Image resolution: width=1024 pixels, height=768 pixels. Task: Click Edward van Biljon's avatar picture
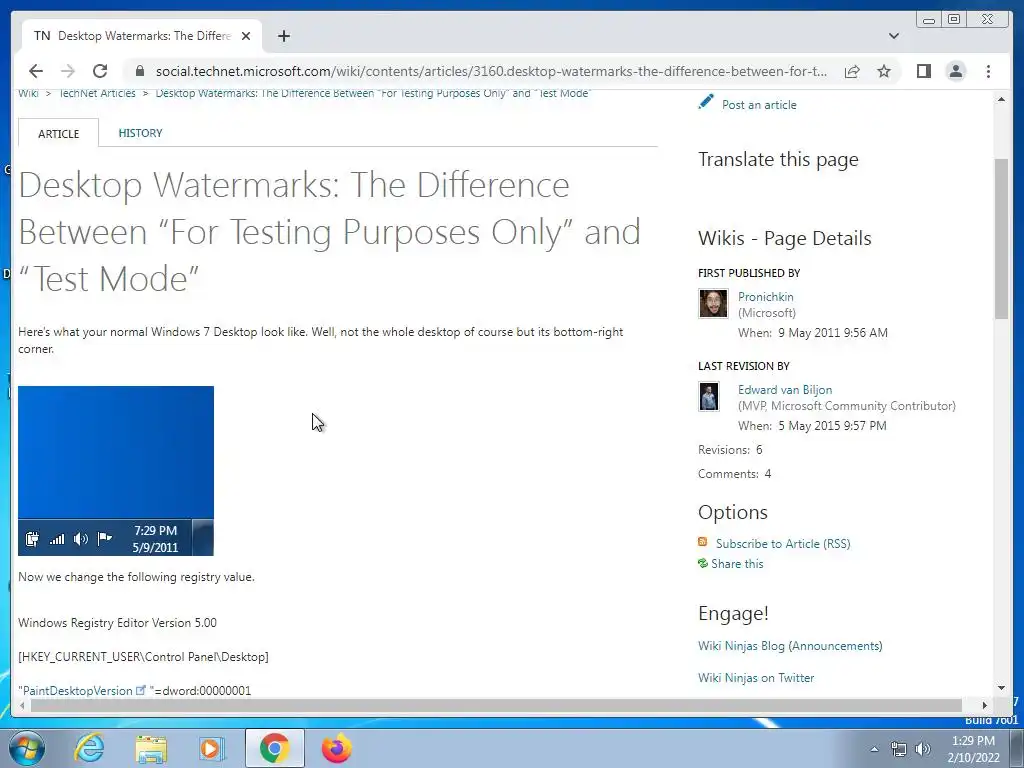pos(709,396)
